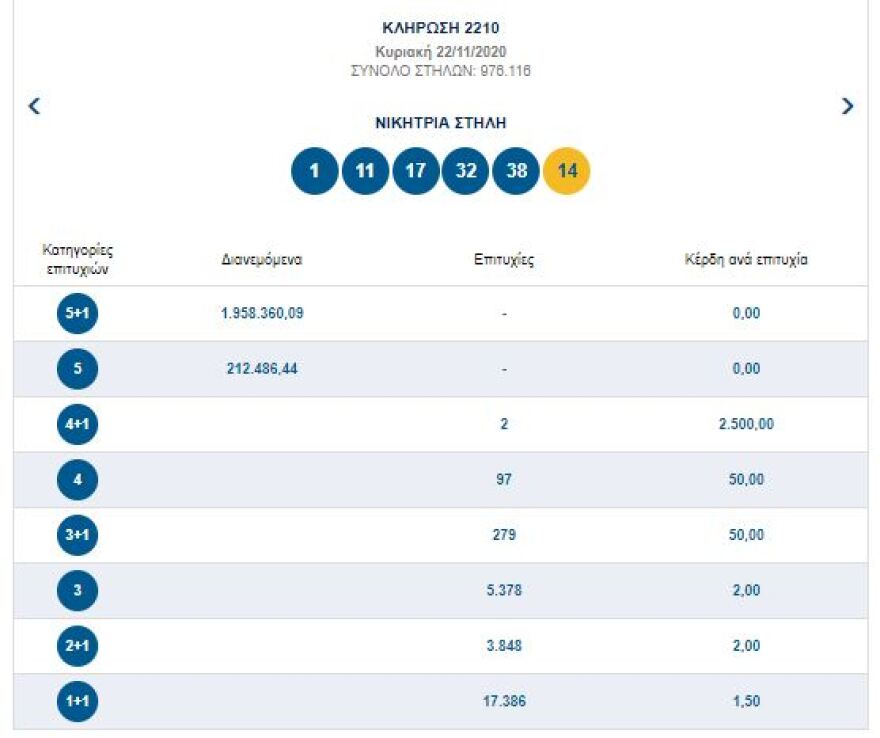Click the winning number 32 ball

pyautogui.click(x=465, y=170)
